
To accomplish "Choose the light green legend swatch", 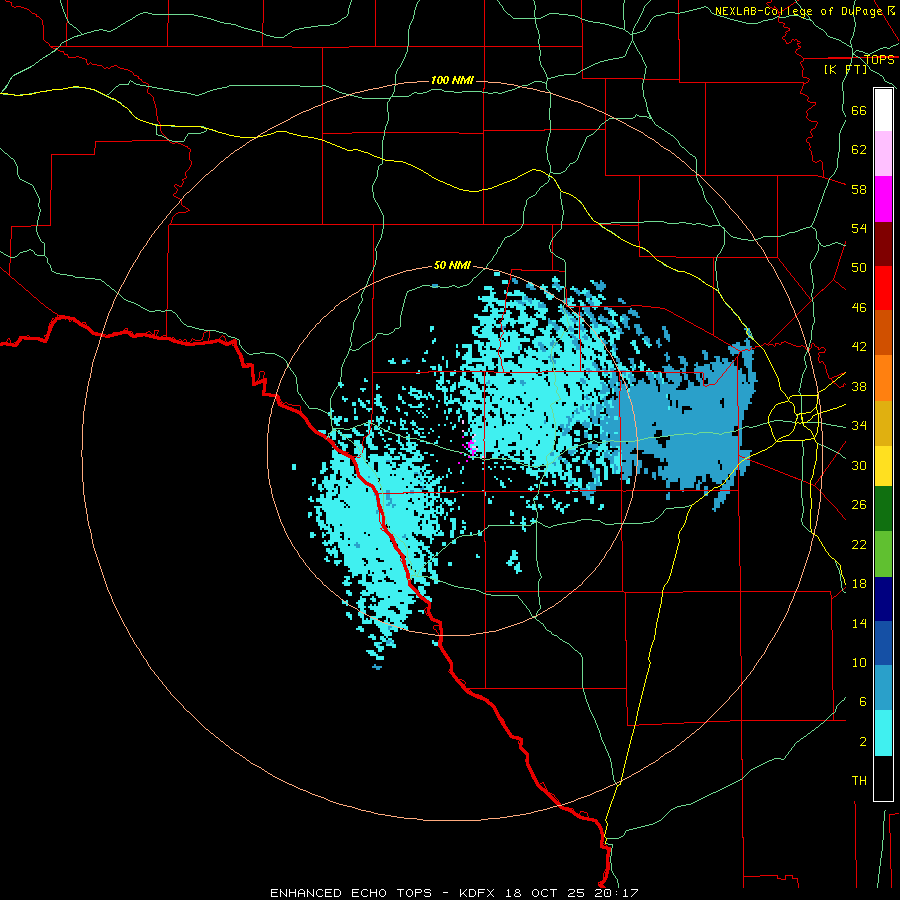I will [883, 554].
